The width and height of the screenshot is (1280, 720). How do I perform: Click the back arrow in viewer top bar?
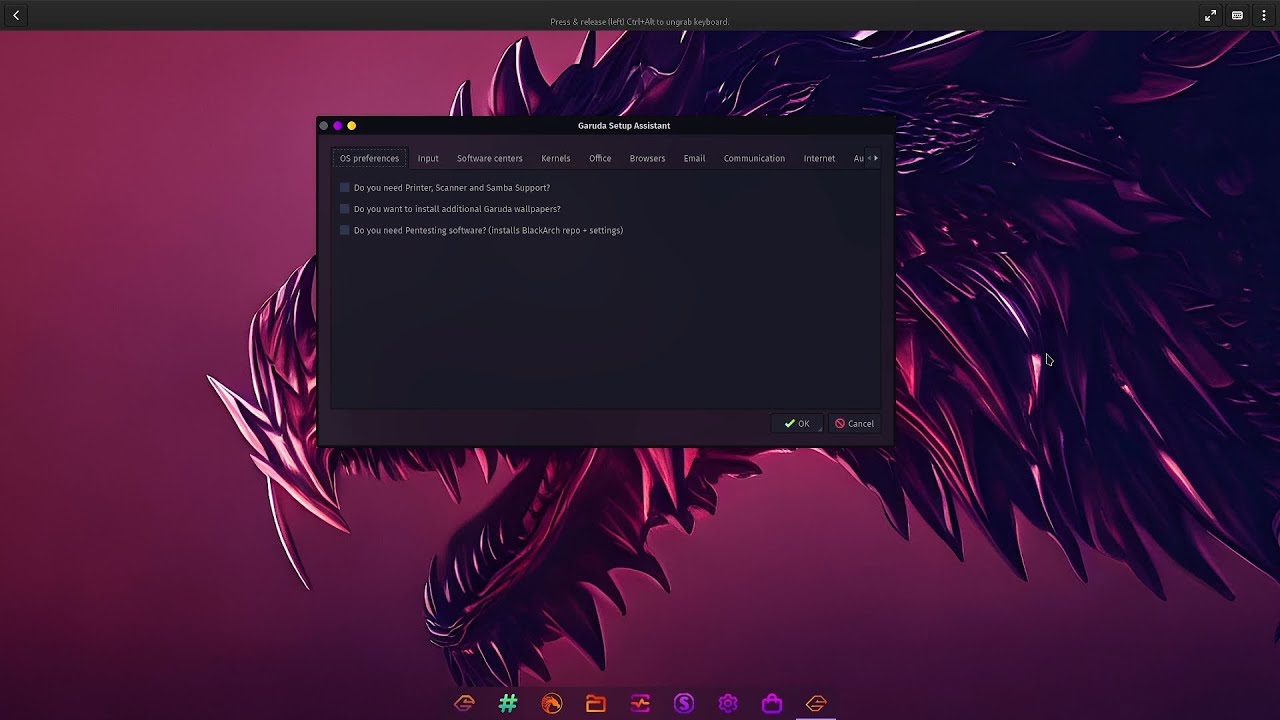coord(16,15)
